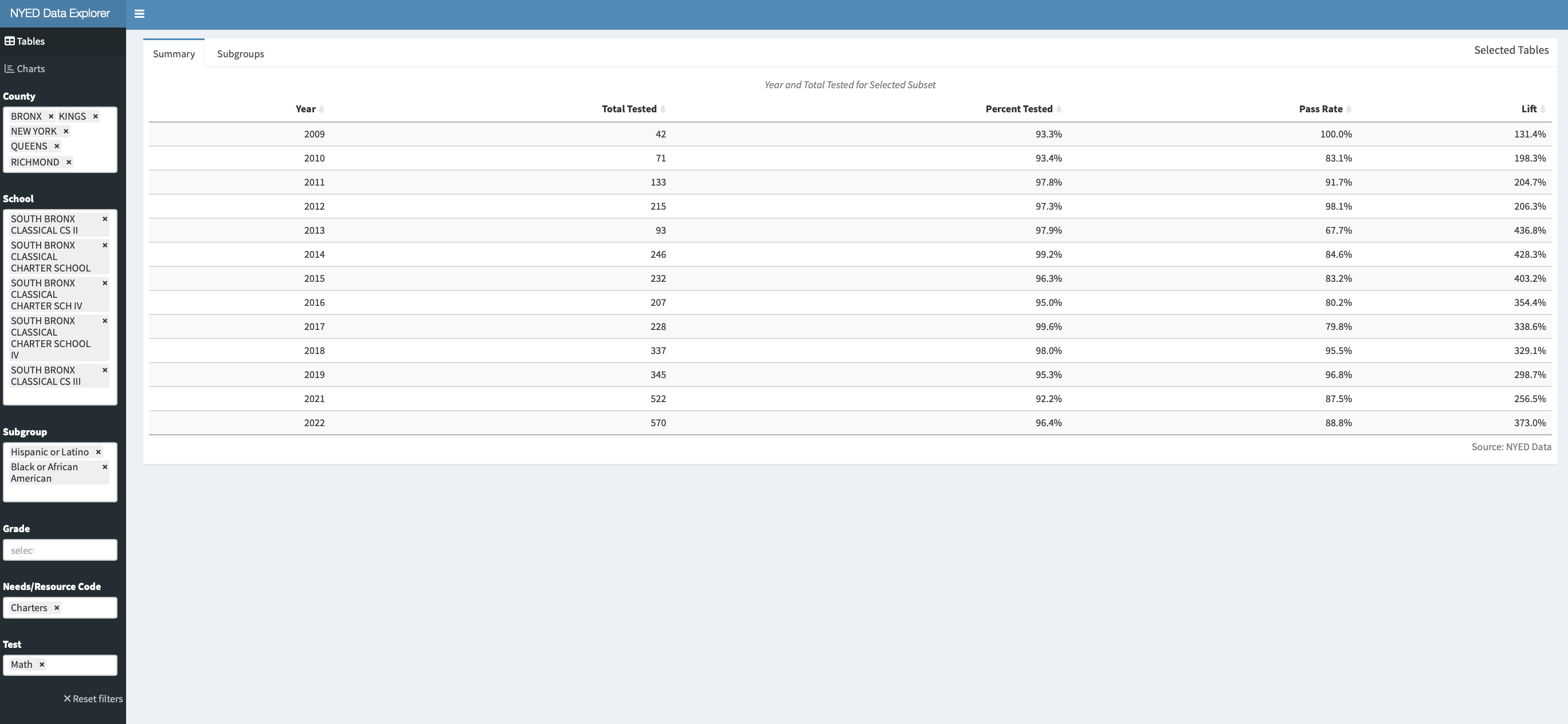Sort the table by the Year column arrows
This screenshot has height=724, width=1568.
tap(322, 109)
